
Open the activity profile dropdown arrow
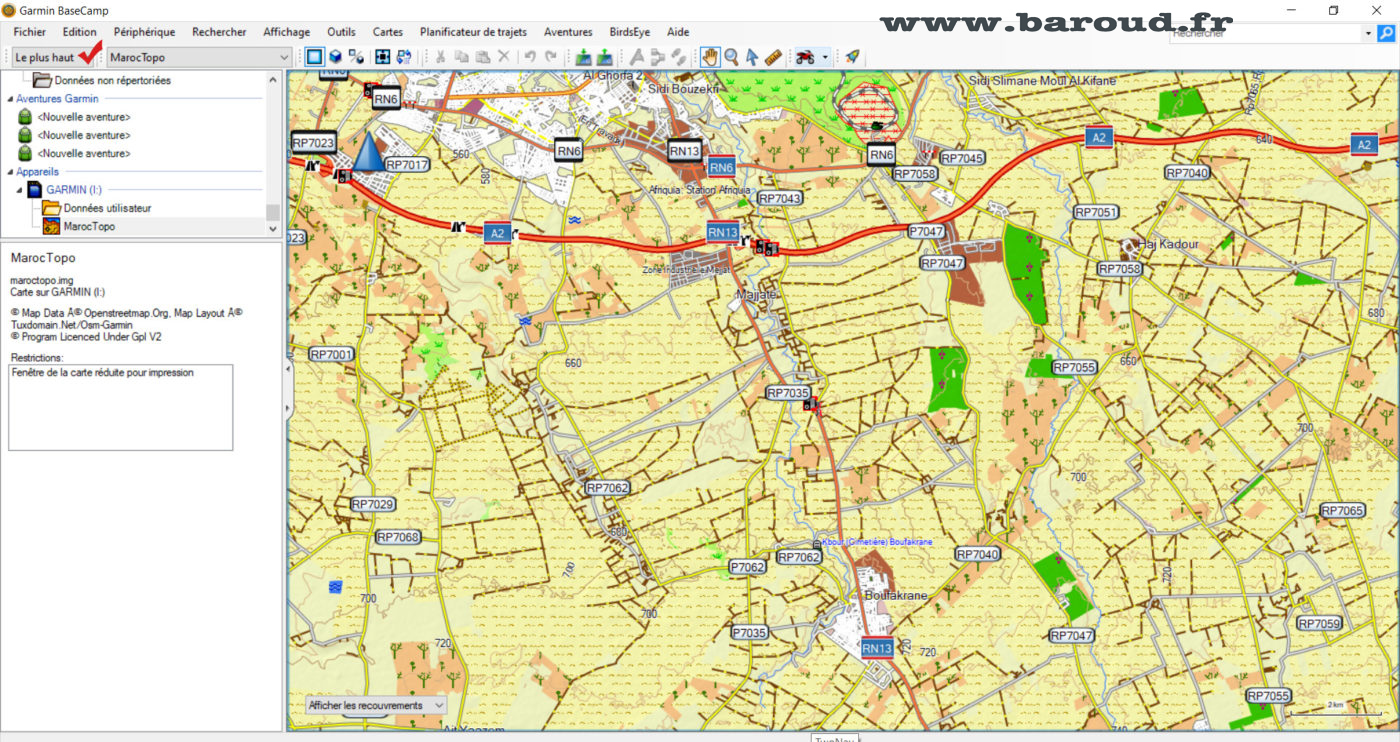pos(825,57)
